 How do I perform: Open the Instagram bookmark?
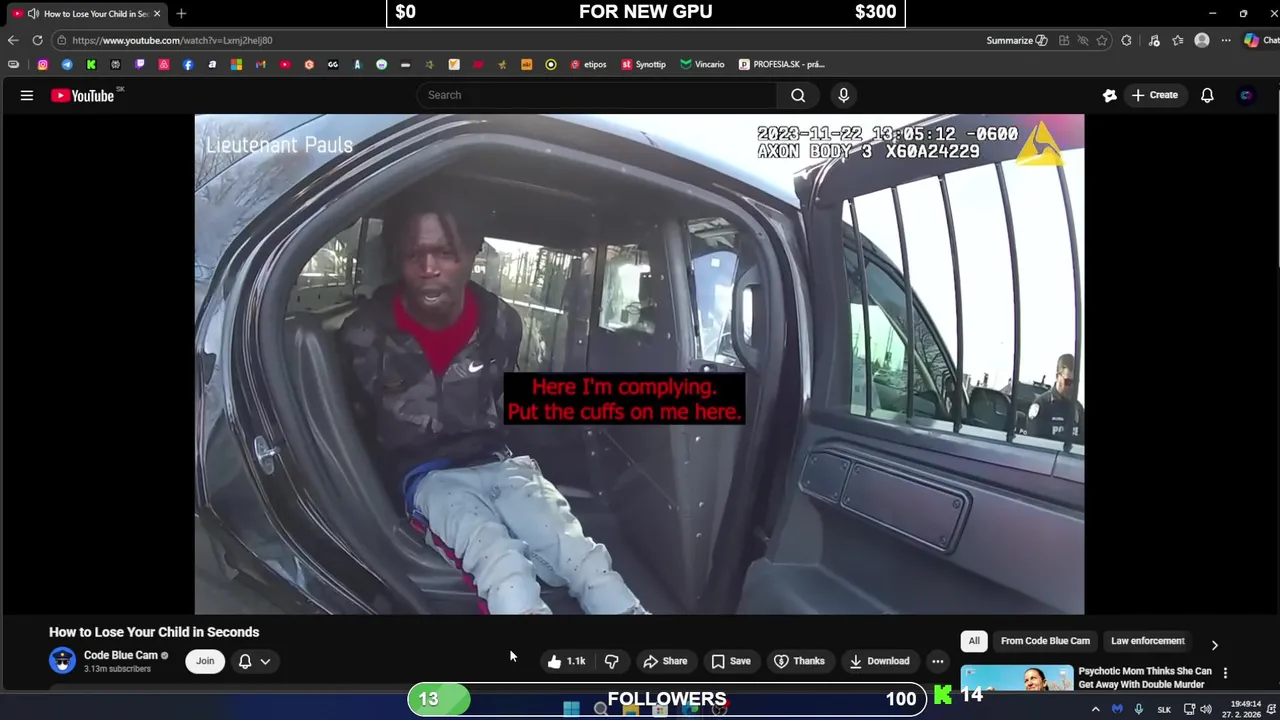pyautogui.click(x=43, y=64)
